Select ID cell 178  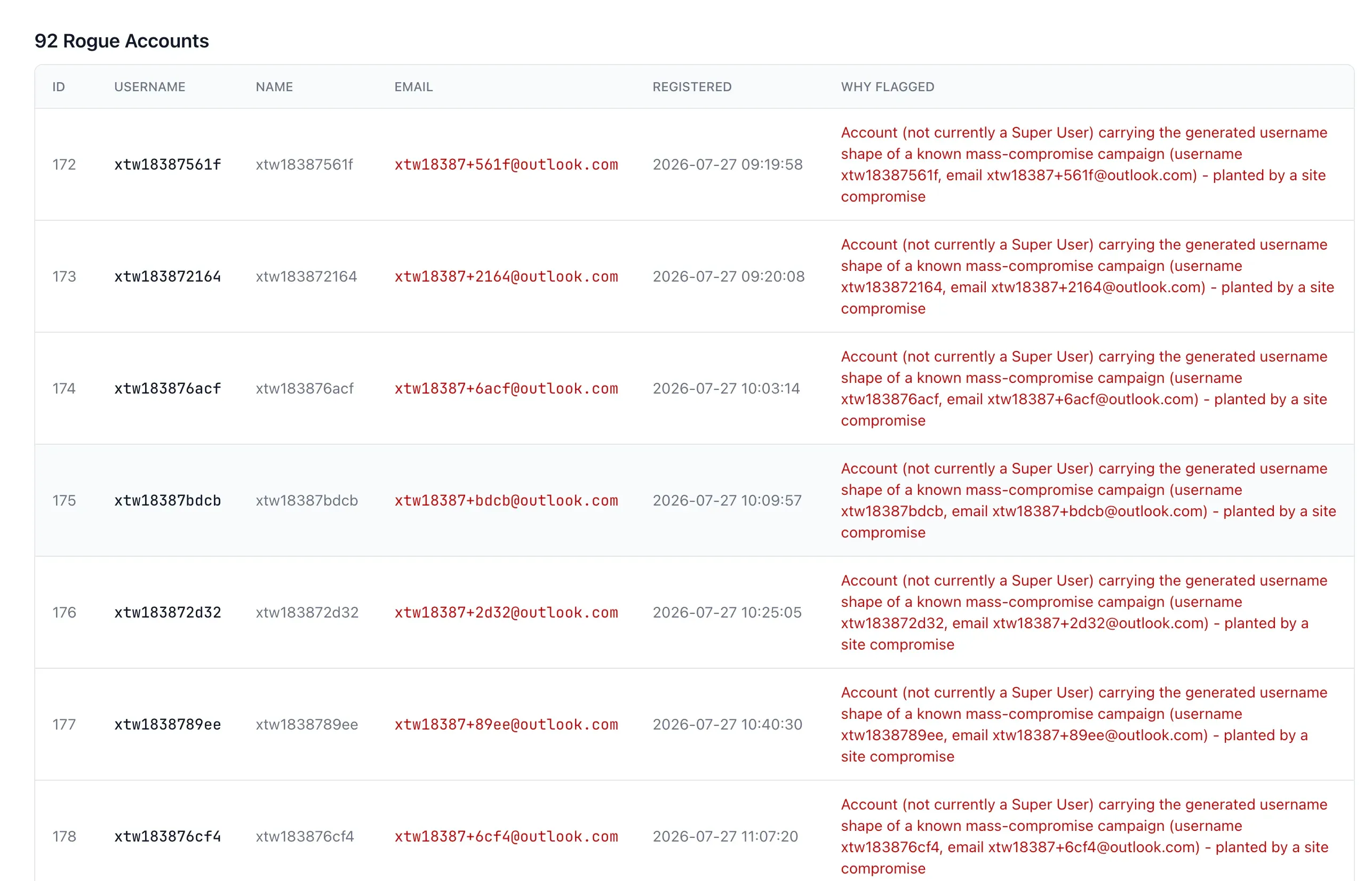(x=64, y=837)
